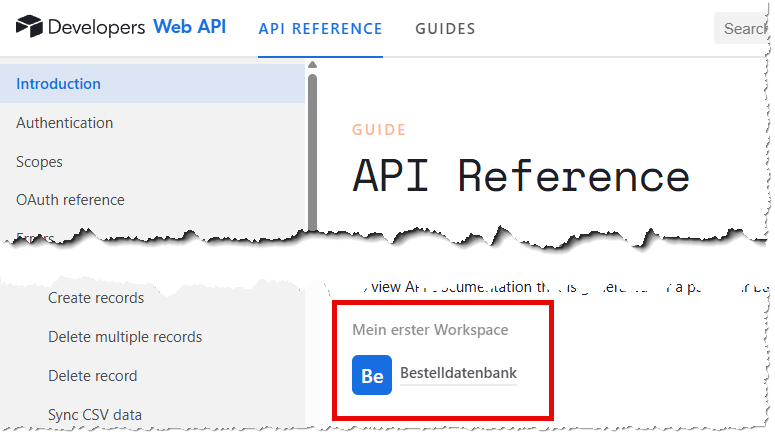Click the 'Web API' header link
The image size is (775, 436).
point(189,27)
